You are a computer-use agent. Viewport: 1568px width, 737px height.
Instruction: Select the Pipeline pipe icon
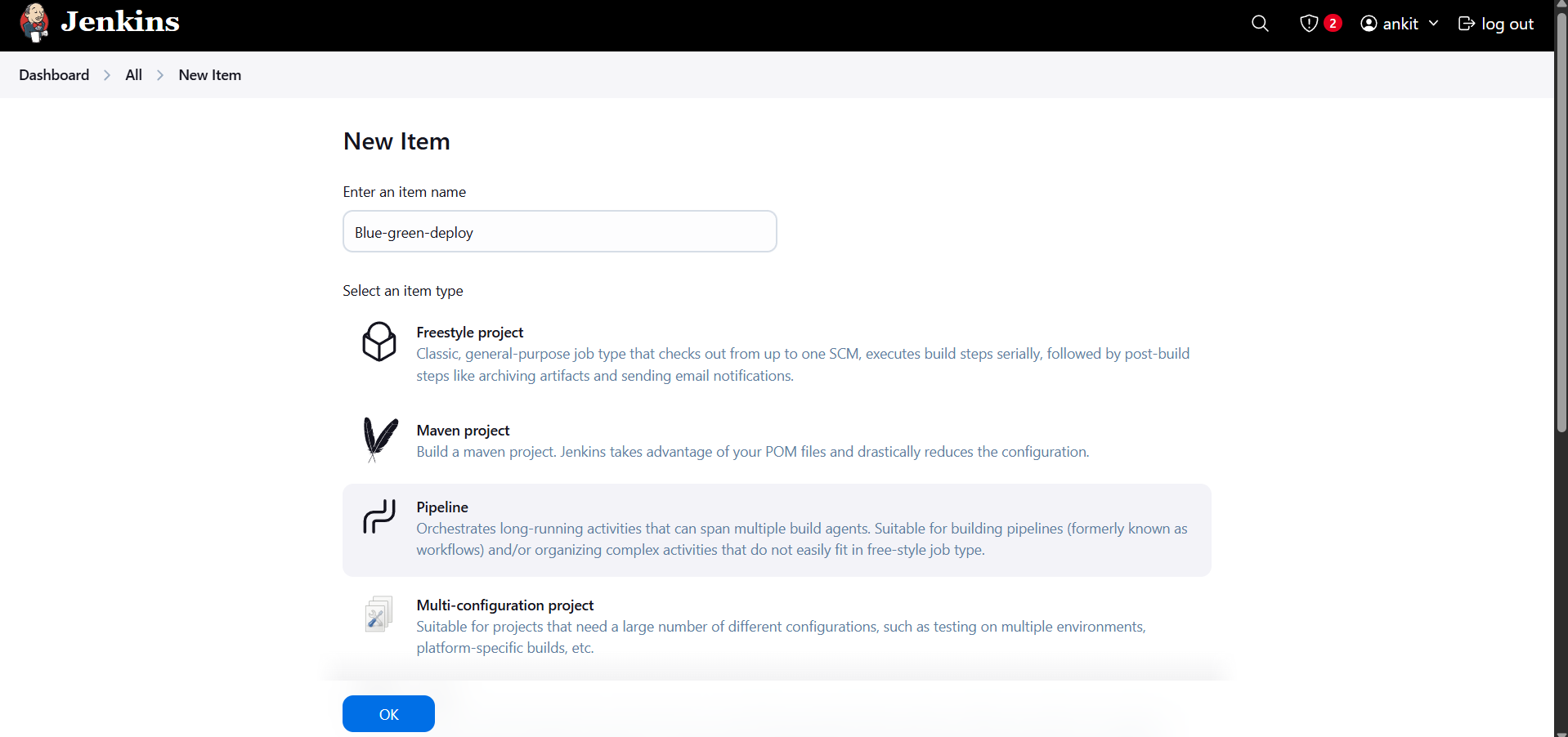pyautogui.click(x=379, y=516)
